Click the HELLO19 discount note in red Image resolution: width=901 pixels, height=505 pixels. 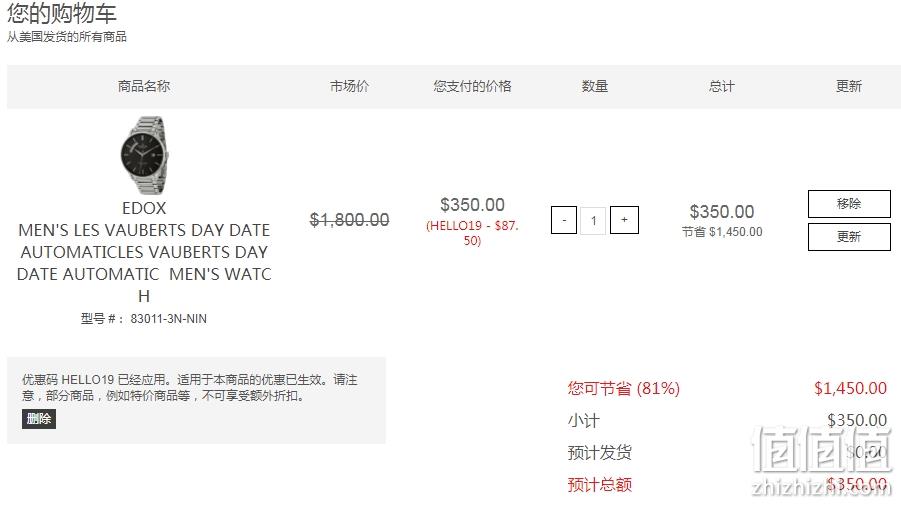point(472,233)
